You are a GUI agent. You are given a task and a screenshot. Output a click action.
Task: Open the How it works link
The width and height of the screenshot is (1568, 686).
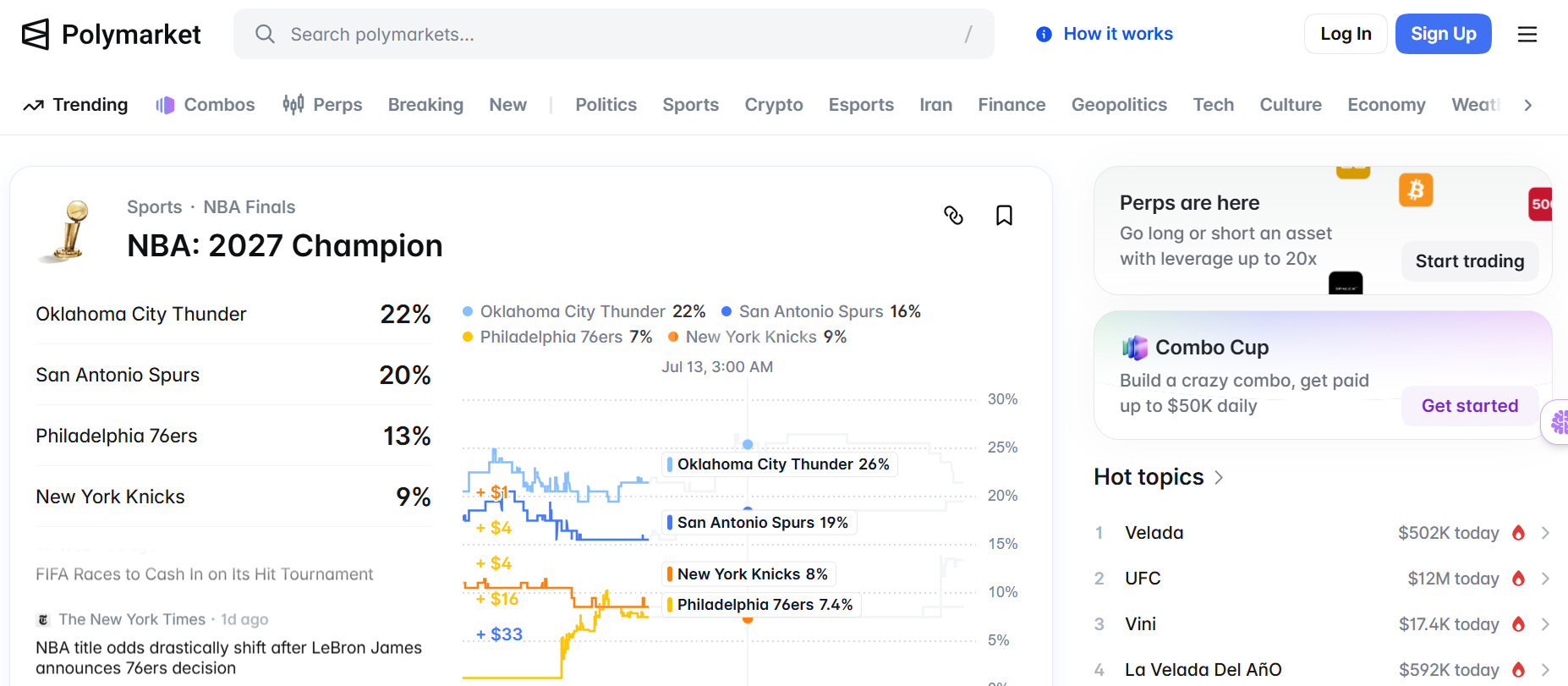1118,34
